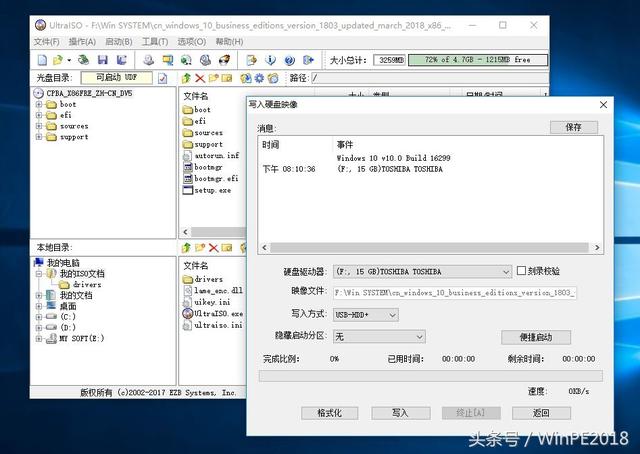Expand the sources folder tree node
This screenshot has height=454, width=640.
click(39, 126)
